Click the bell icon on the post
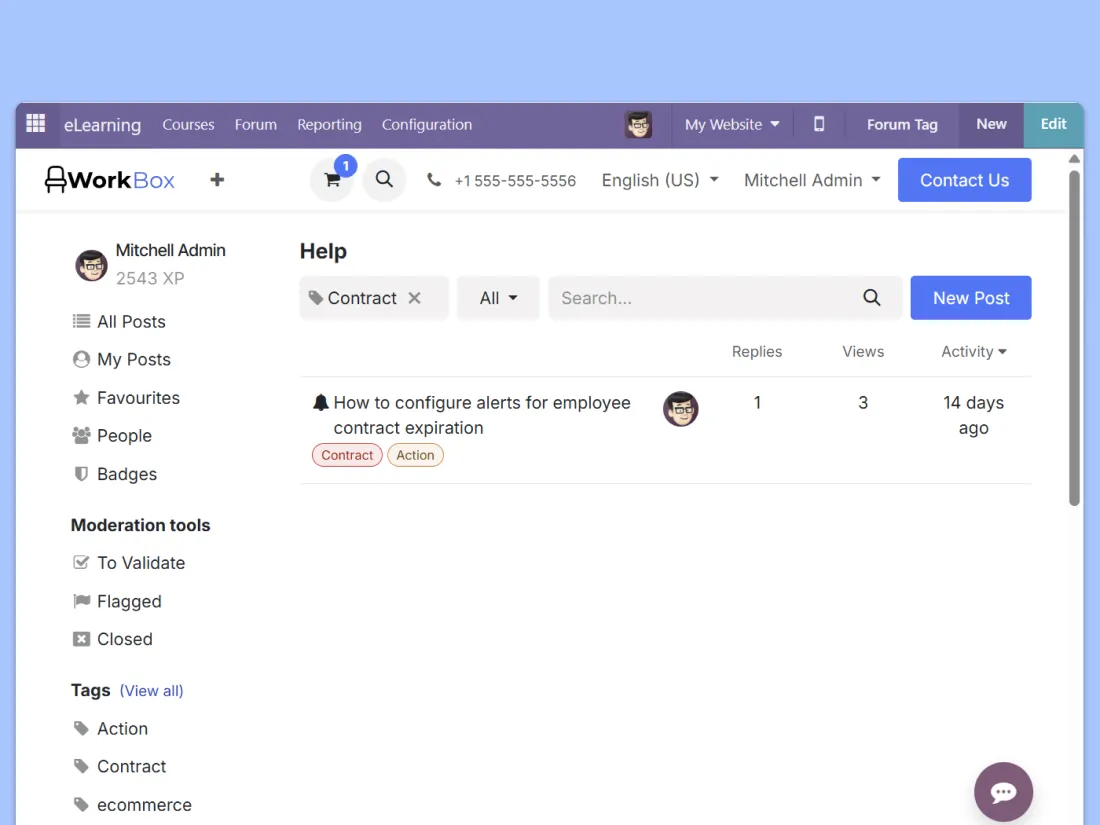This screenshot has height=825, width=1100. pyautogui.click(x=321, y=403)
